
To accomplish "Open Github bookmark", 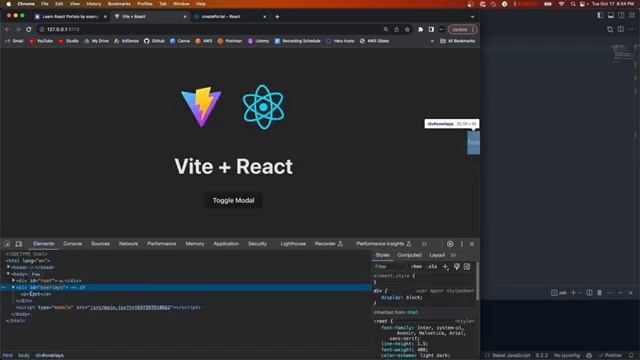I will 154,41.
